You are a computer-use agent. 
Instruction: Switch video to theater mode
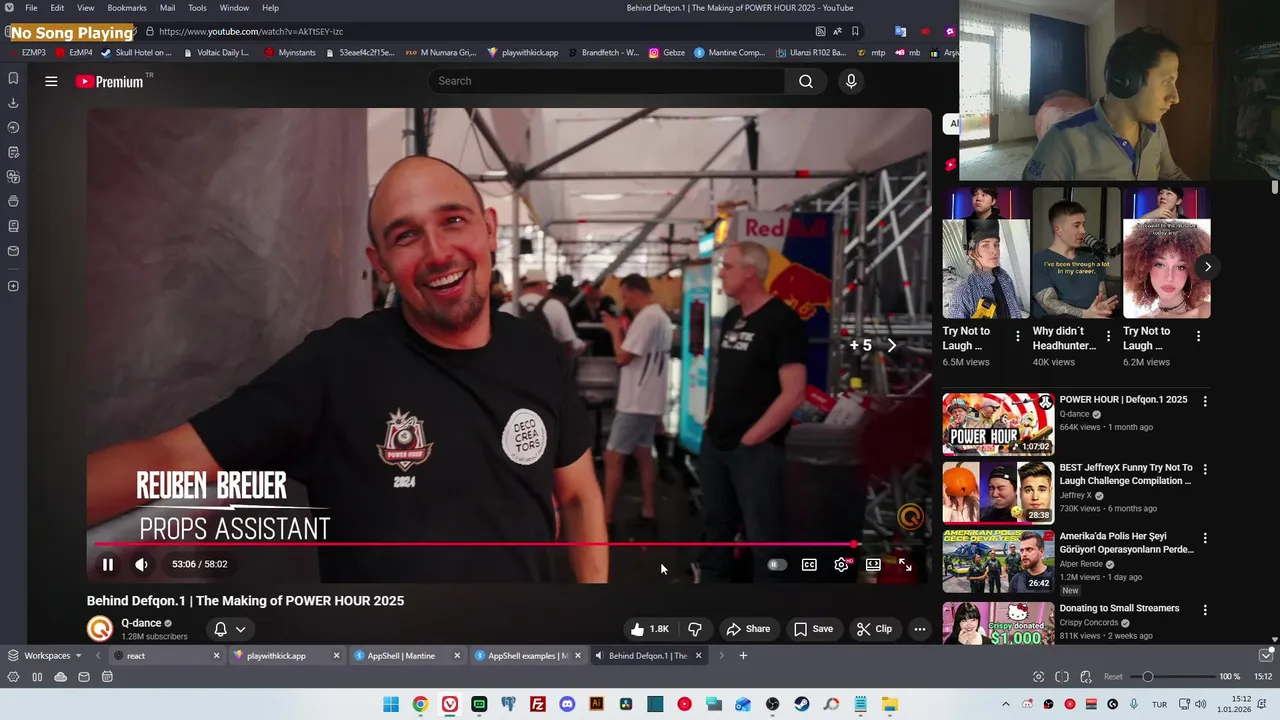point(873,565)
